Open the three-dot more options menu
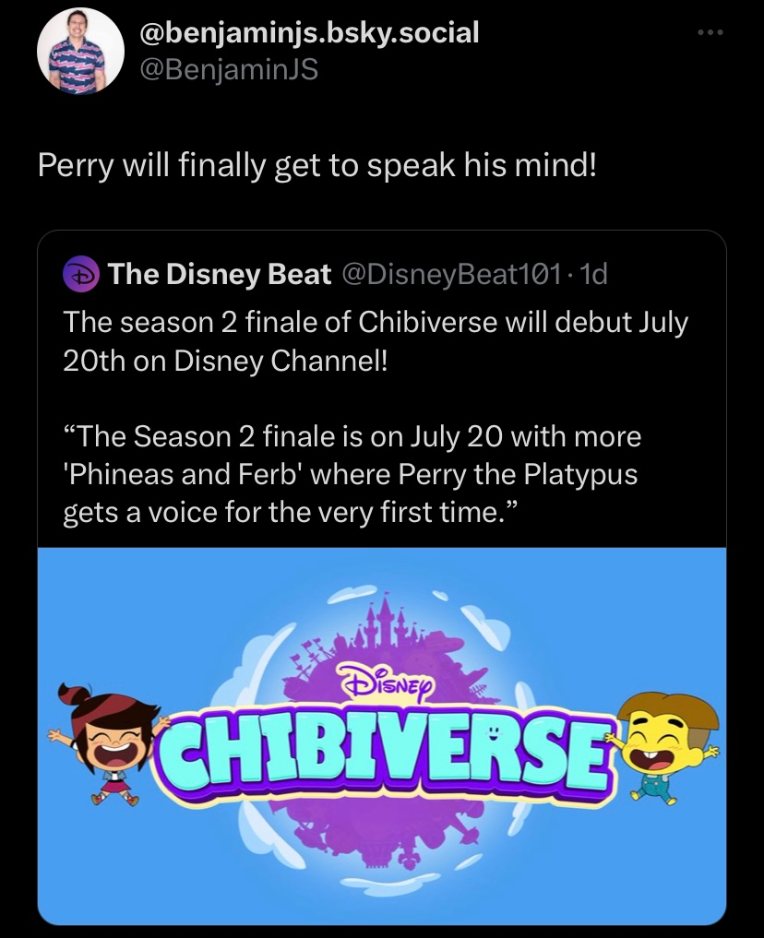Screen dimensions: 764x938 tap(709, 32)
